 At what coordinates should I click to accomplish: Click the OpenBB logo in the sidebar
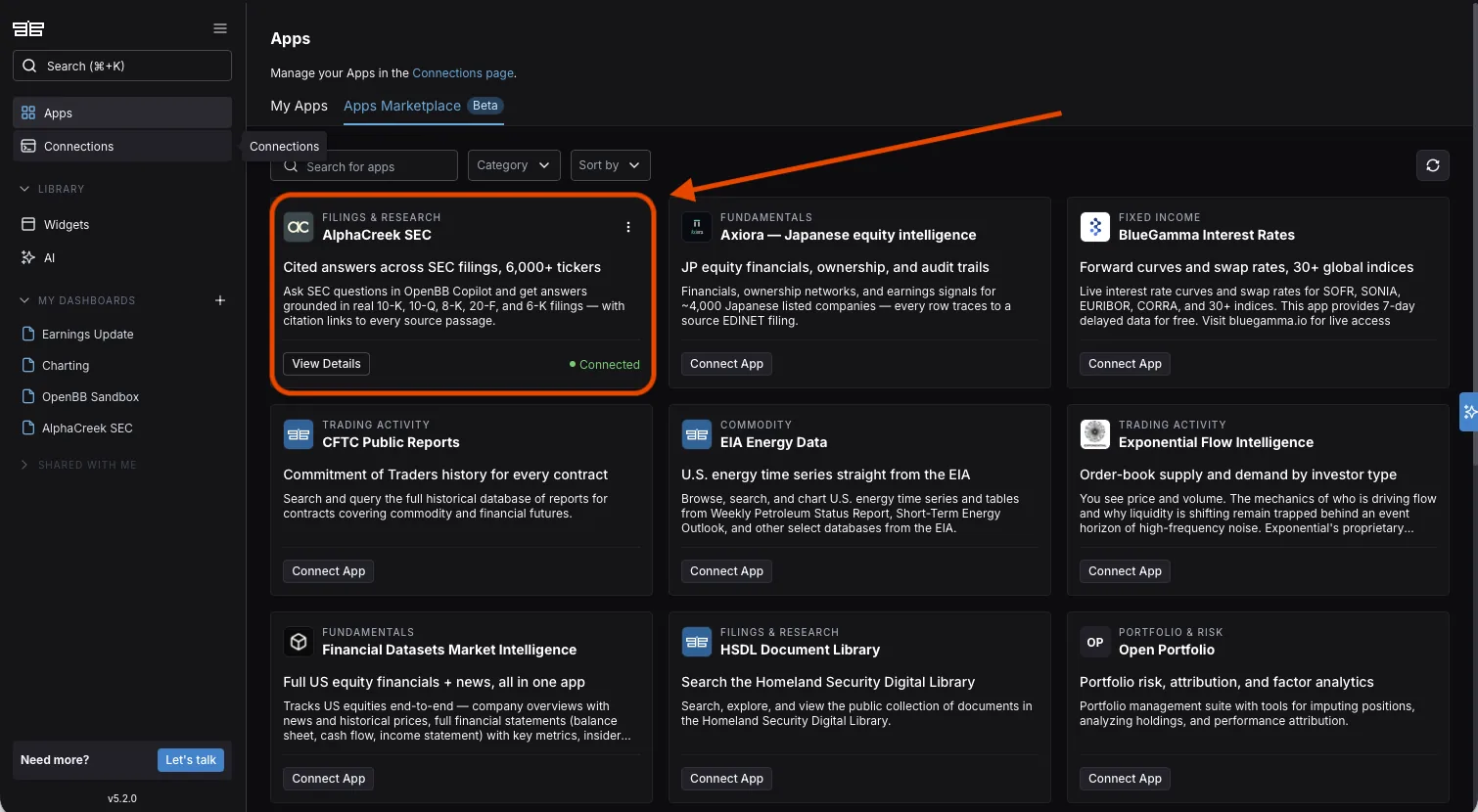click(x=28, y=28)
